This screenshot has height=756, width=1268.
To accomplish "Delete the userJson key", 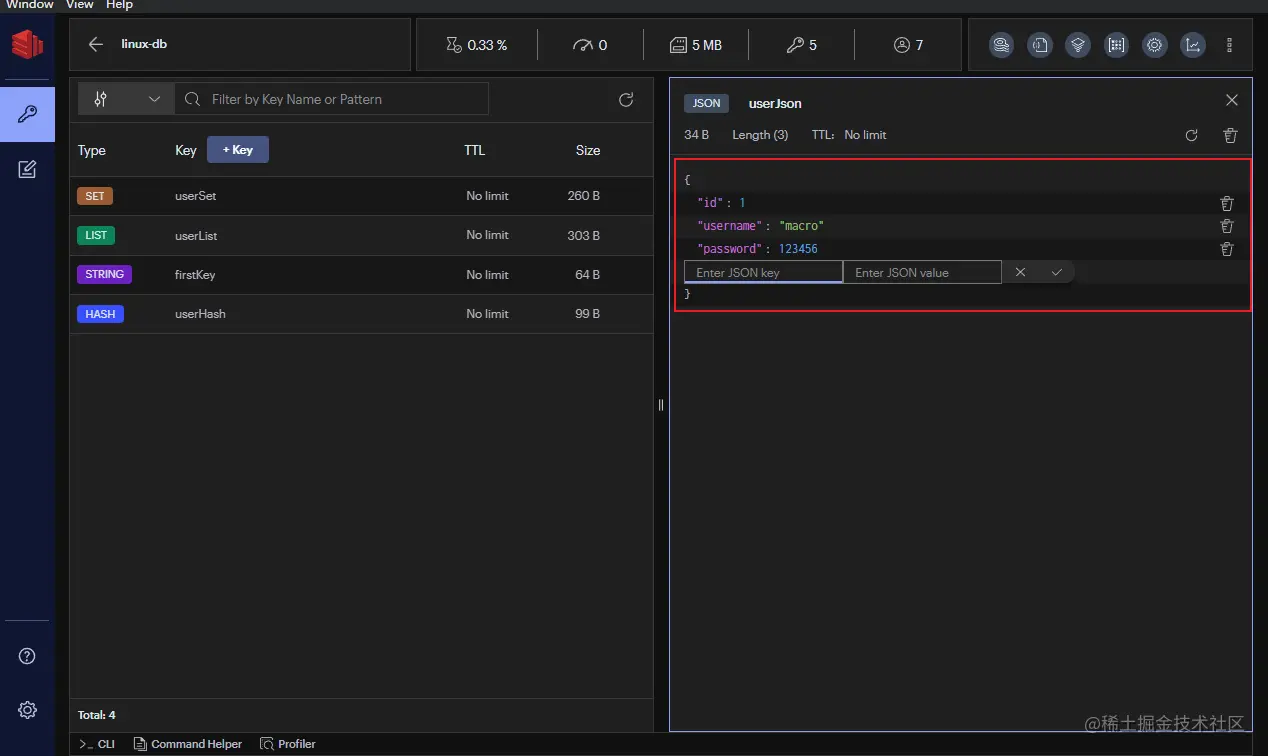I will 1231,135.
